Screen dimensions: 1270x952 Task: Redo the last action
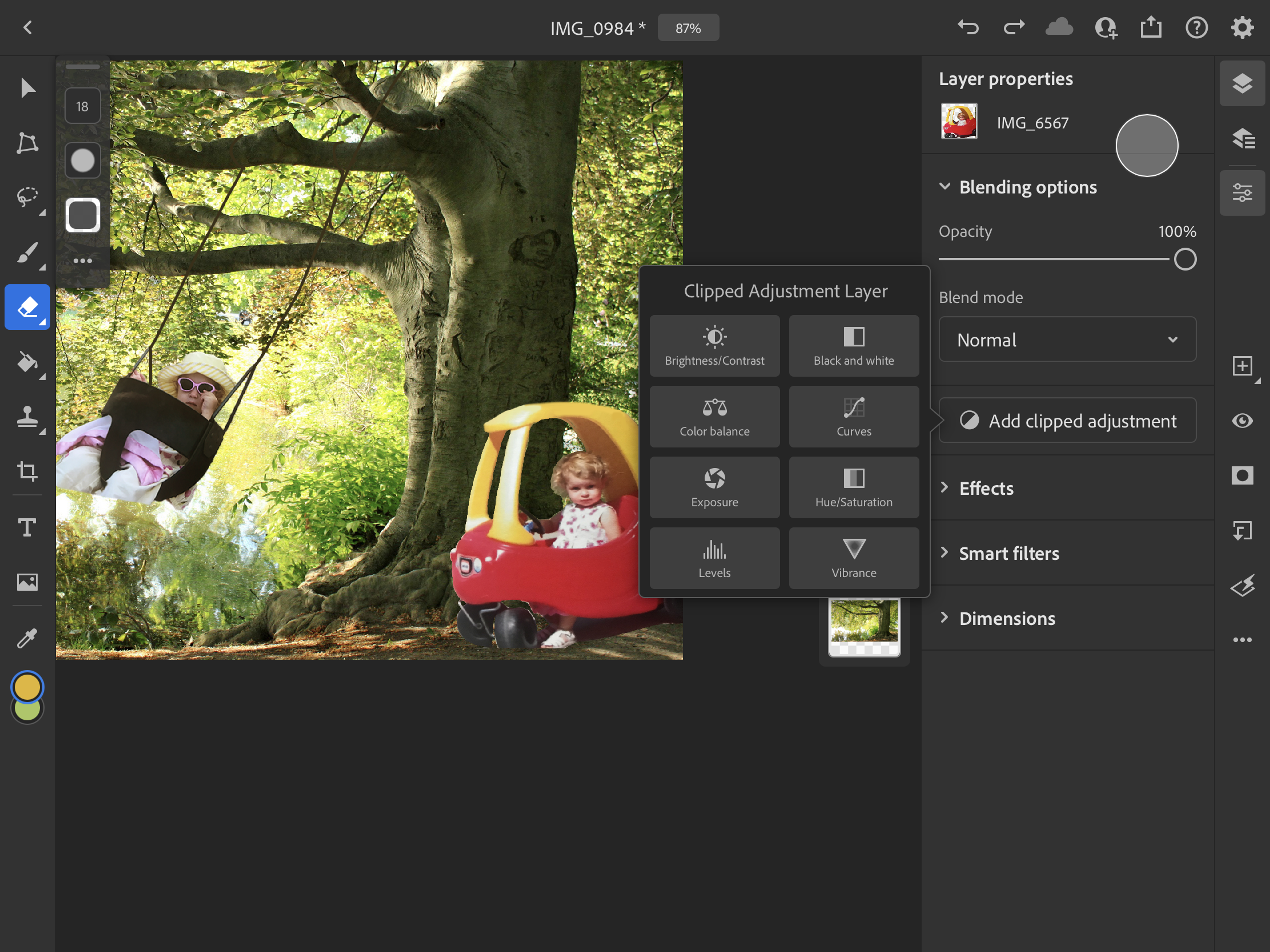[1014, 27]
